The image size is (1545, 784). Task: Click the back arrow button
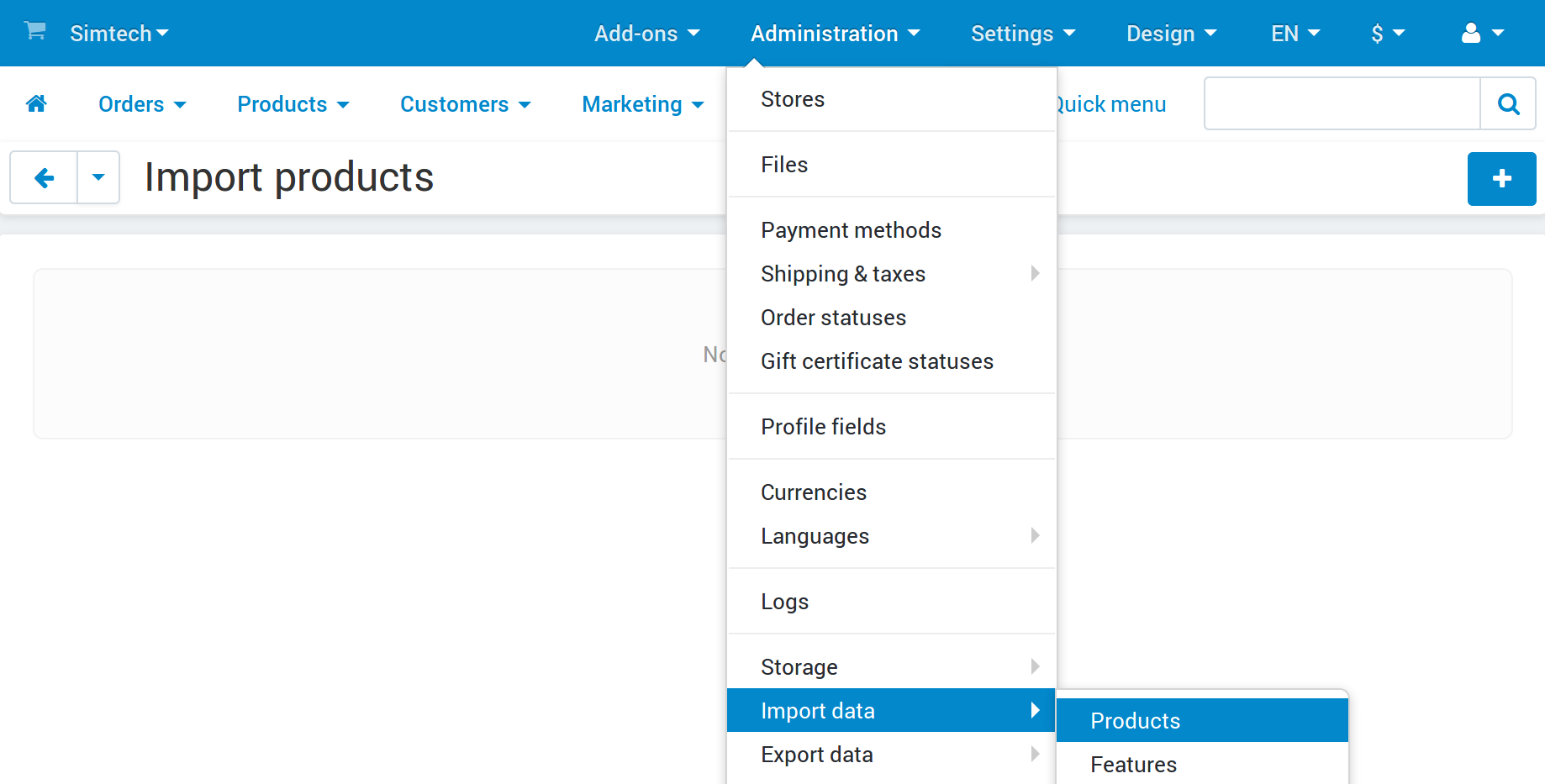(44, 177)
